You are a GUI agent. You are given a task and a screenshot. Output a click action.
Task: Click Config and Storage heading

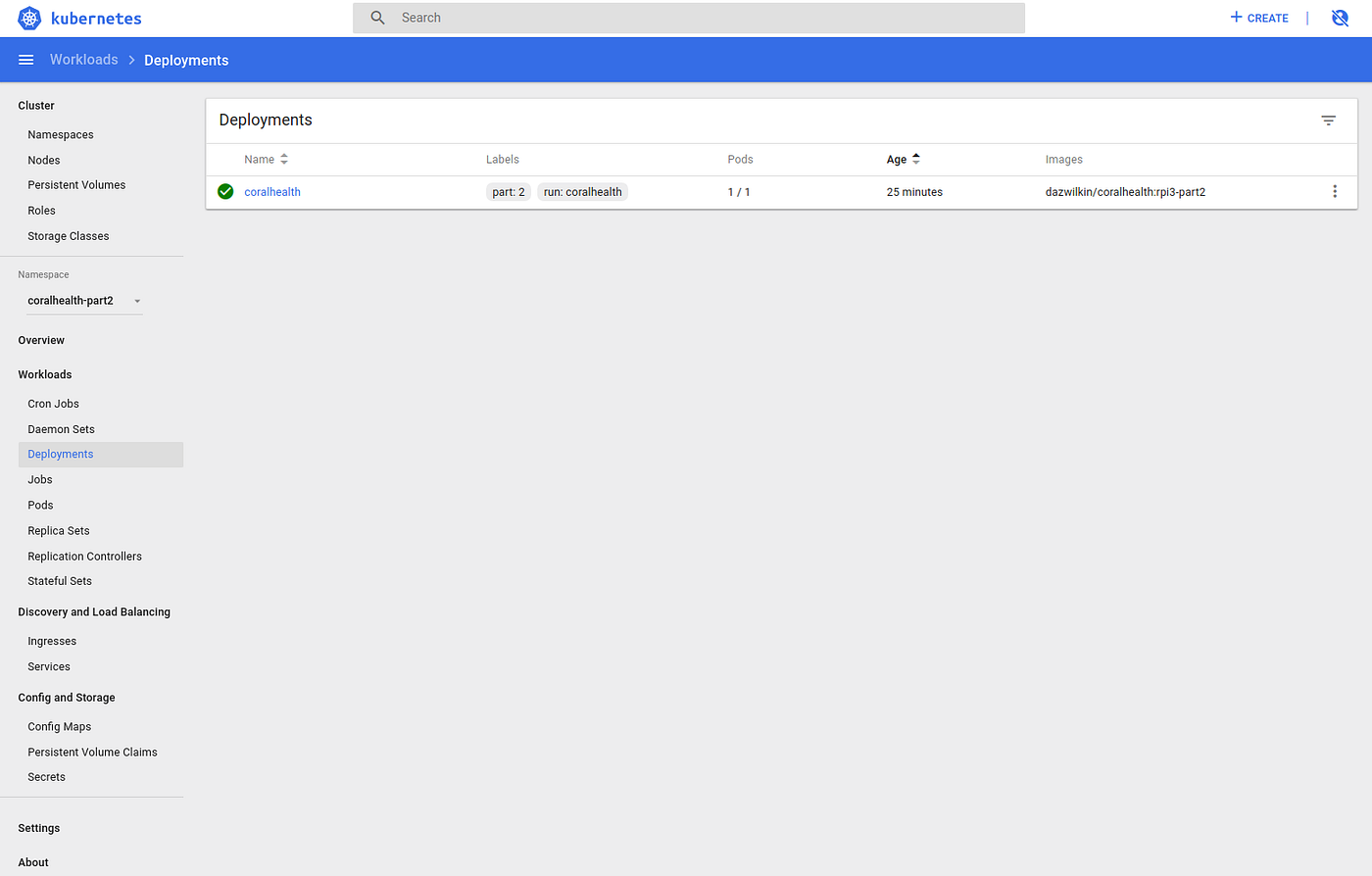[67, 698]
